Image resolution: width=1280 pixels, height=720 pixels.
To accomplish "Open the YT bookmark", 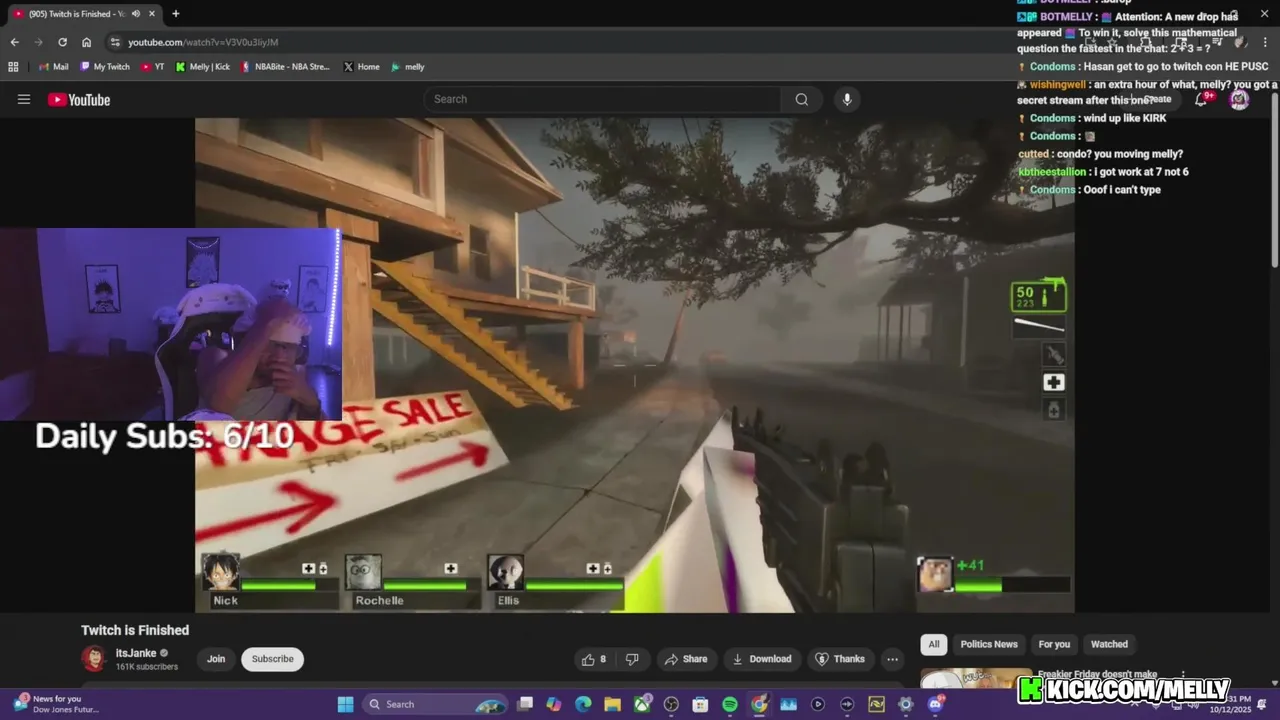I will pyautogui.click(x=152, y=67).
